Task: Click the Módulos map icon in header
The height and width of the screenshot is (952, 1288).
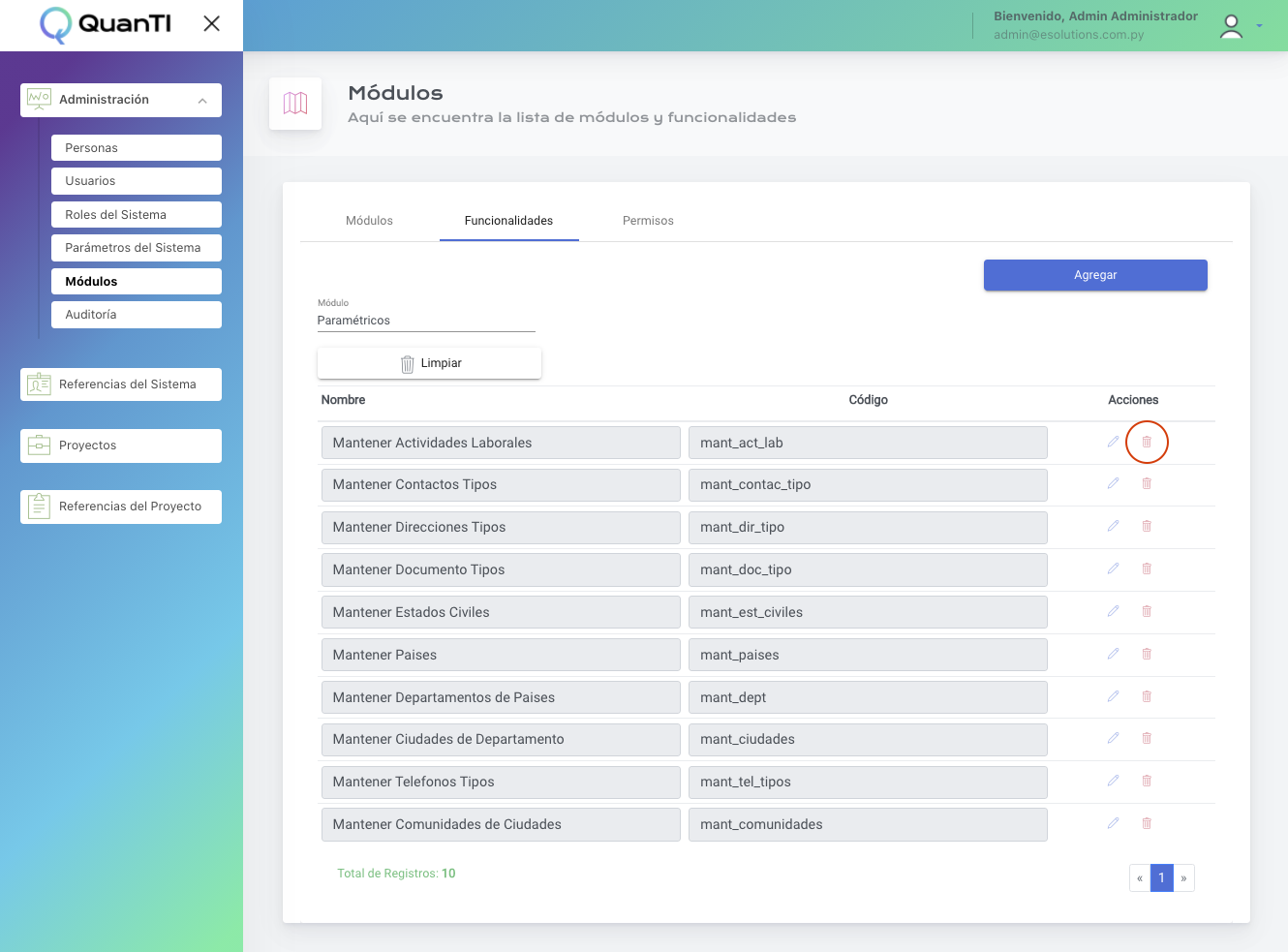Action: tap(295, 104)
